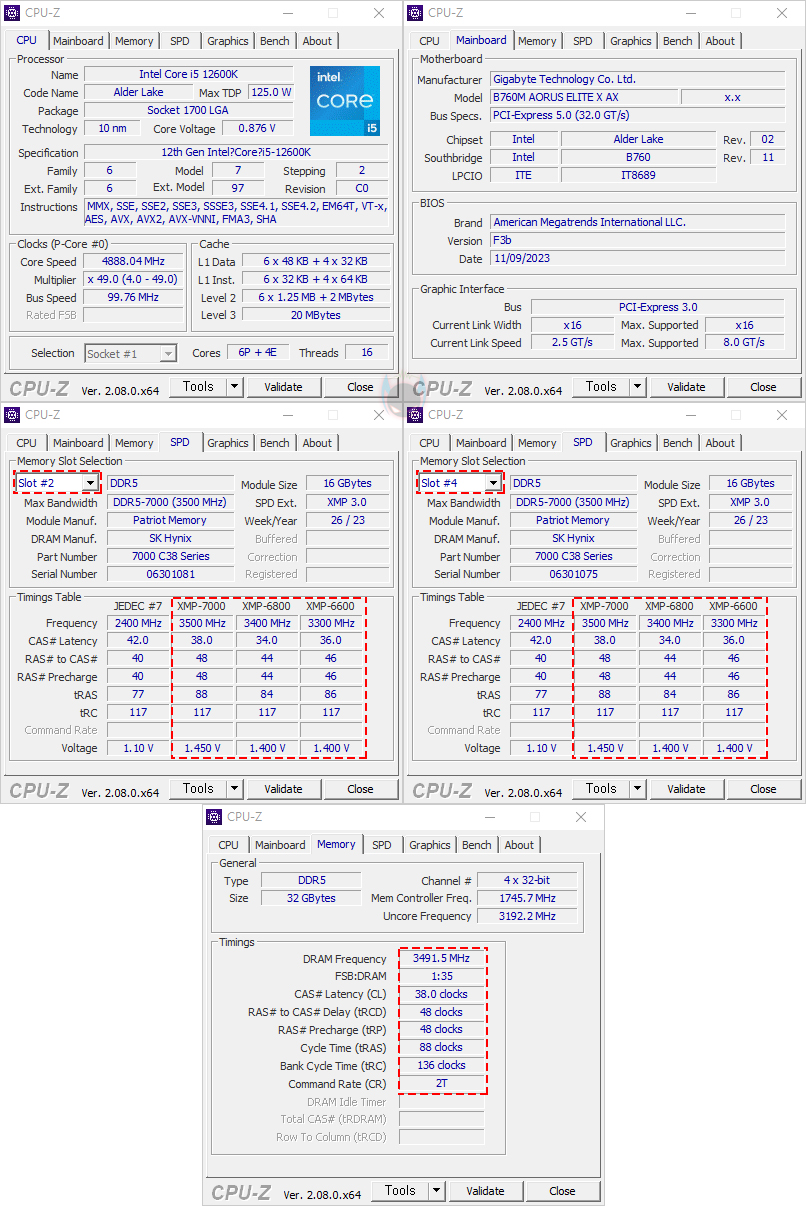Click Command Rate value 2T

tap(441, 1085)
